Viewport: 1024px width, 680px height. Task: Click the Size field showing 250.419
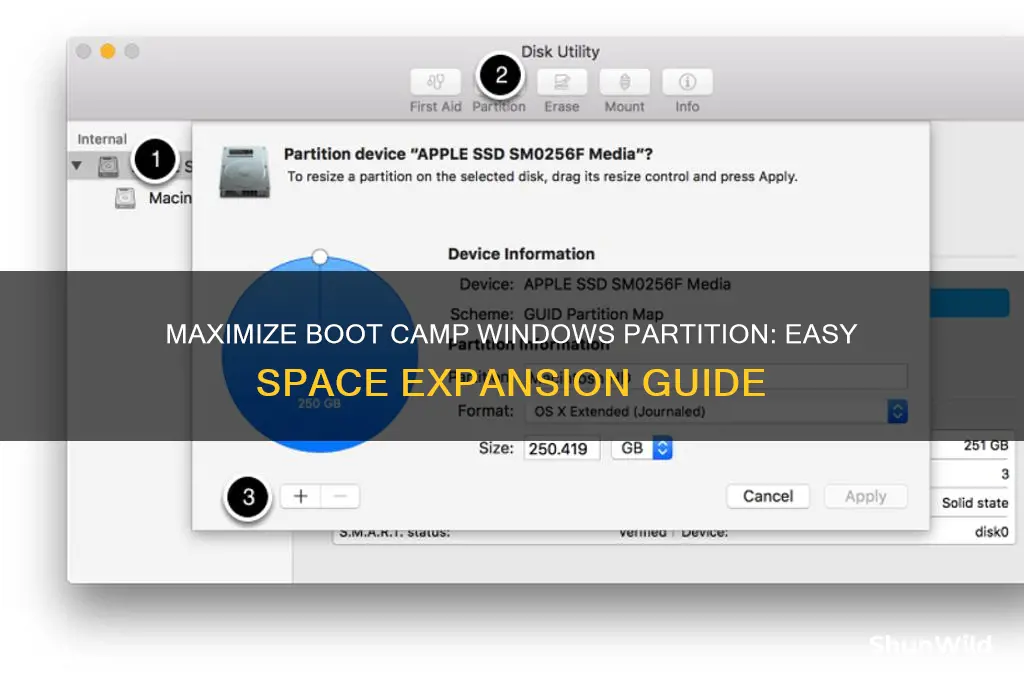click(562, 449)
